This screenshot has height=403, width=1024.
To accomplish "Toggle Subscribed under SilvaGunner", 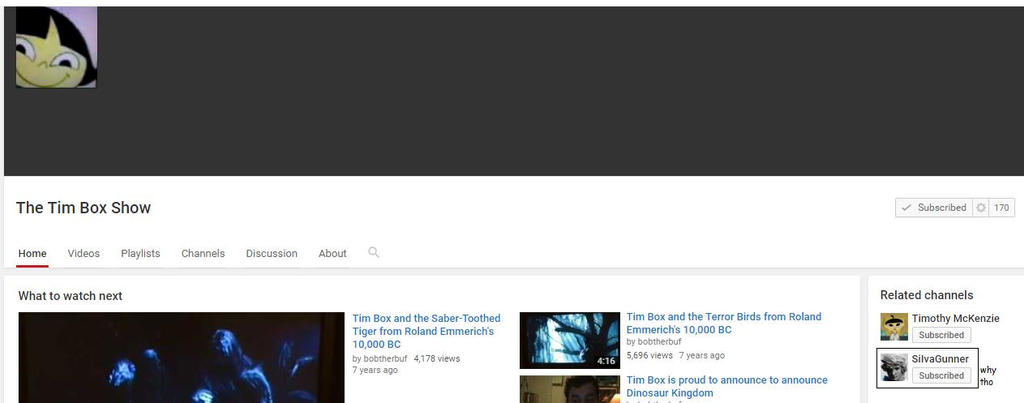I will coord(941,376).
